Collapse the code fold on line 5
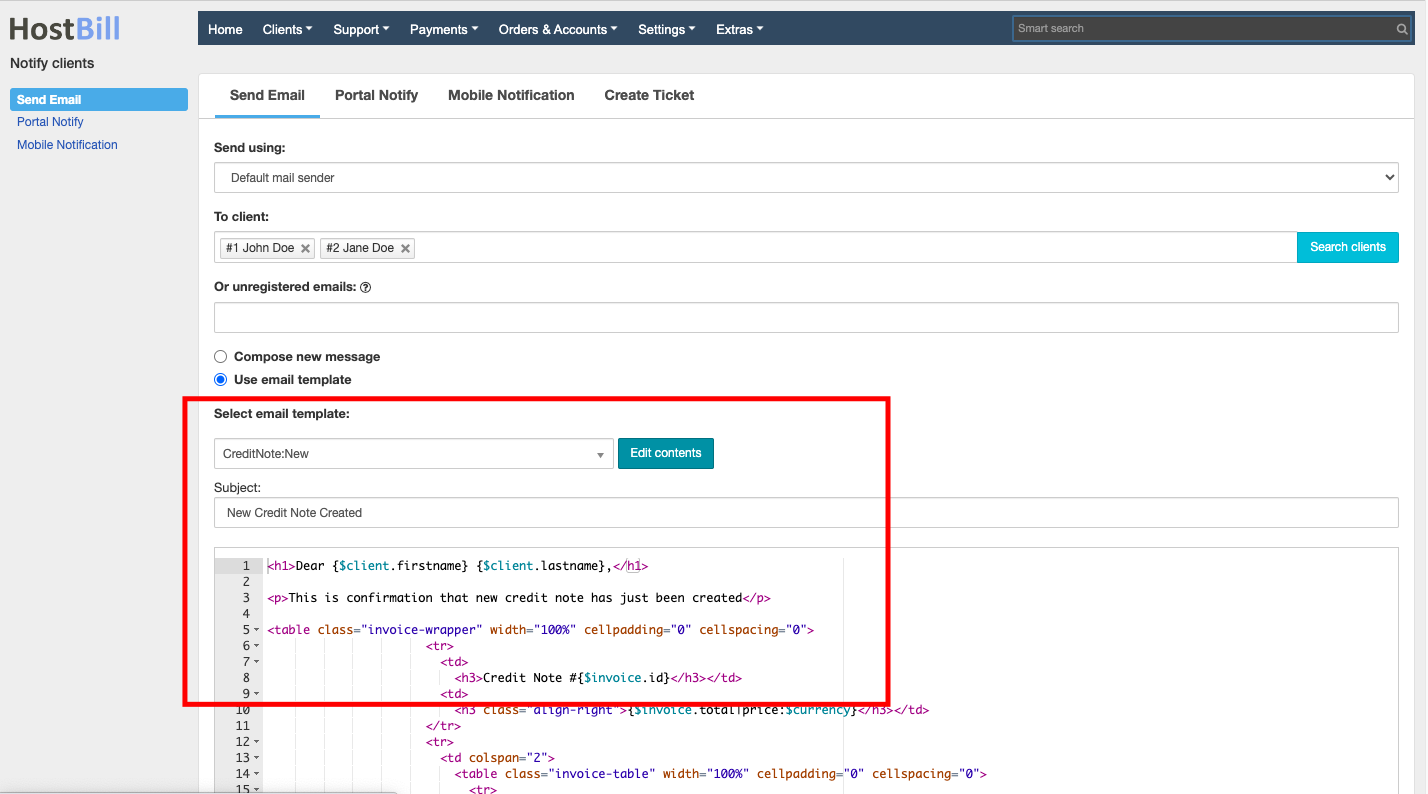1428x794 pixels. [x=255, y=629]
